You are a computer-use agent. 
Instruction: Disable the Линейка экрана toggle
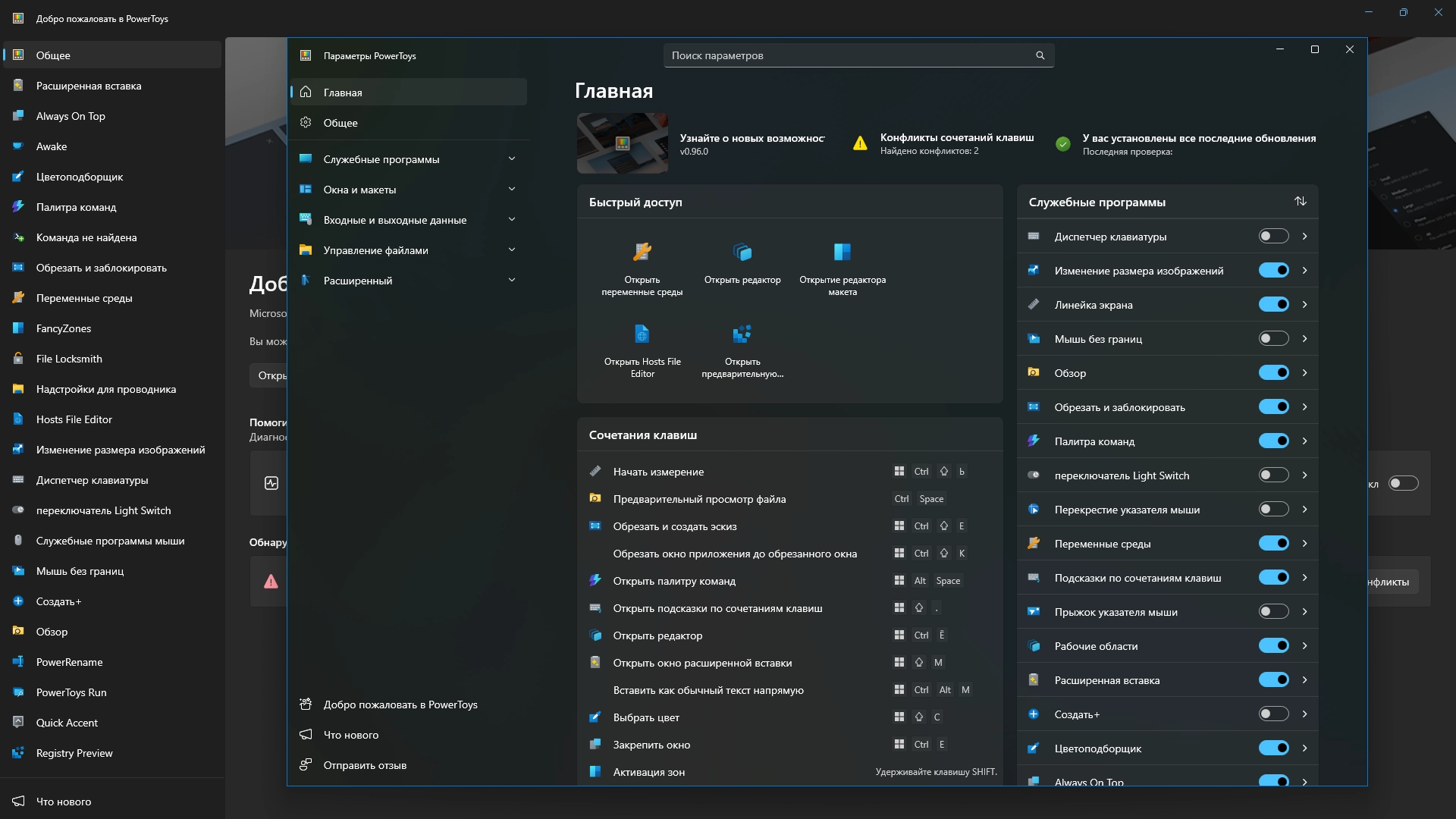tap(1273, 304)
